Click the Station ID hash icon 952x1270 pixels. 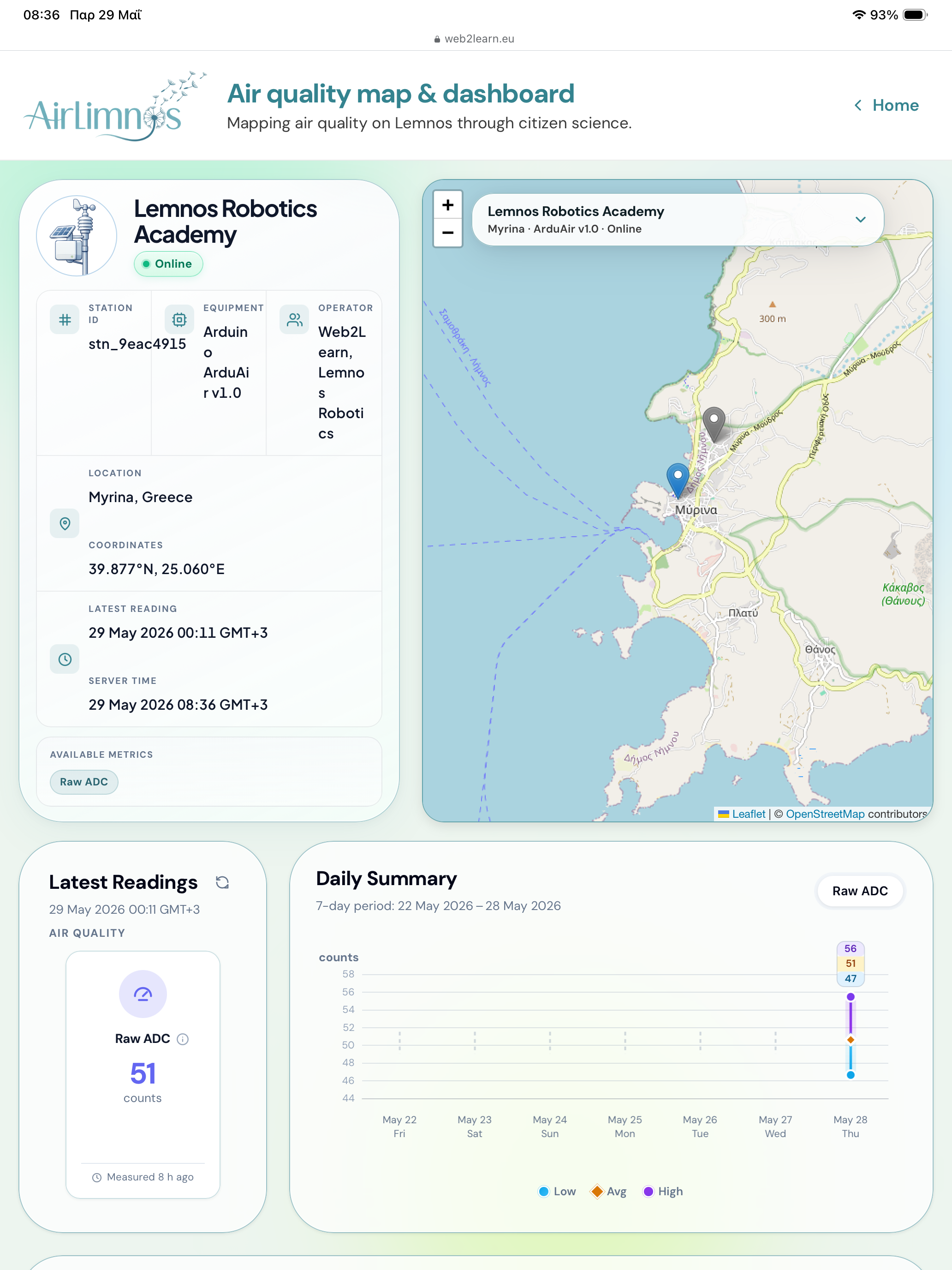coord(65,319)
